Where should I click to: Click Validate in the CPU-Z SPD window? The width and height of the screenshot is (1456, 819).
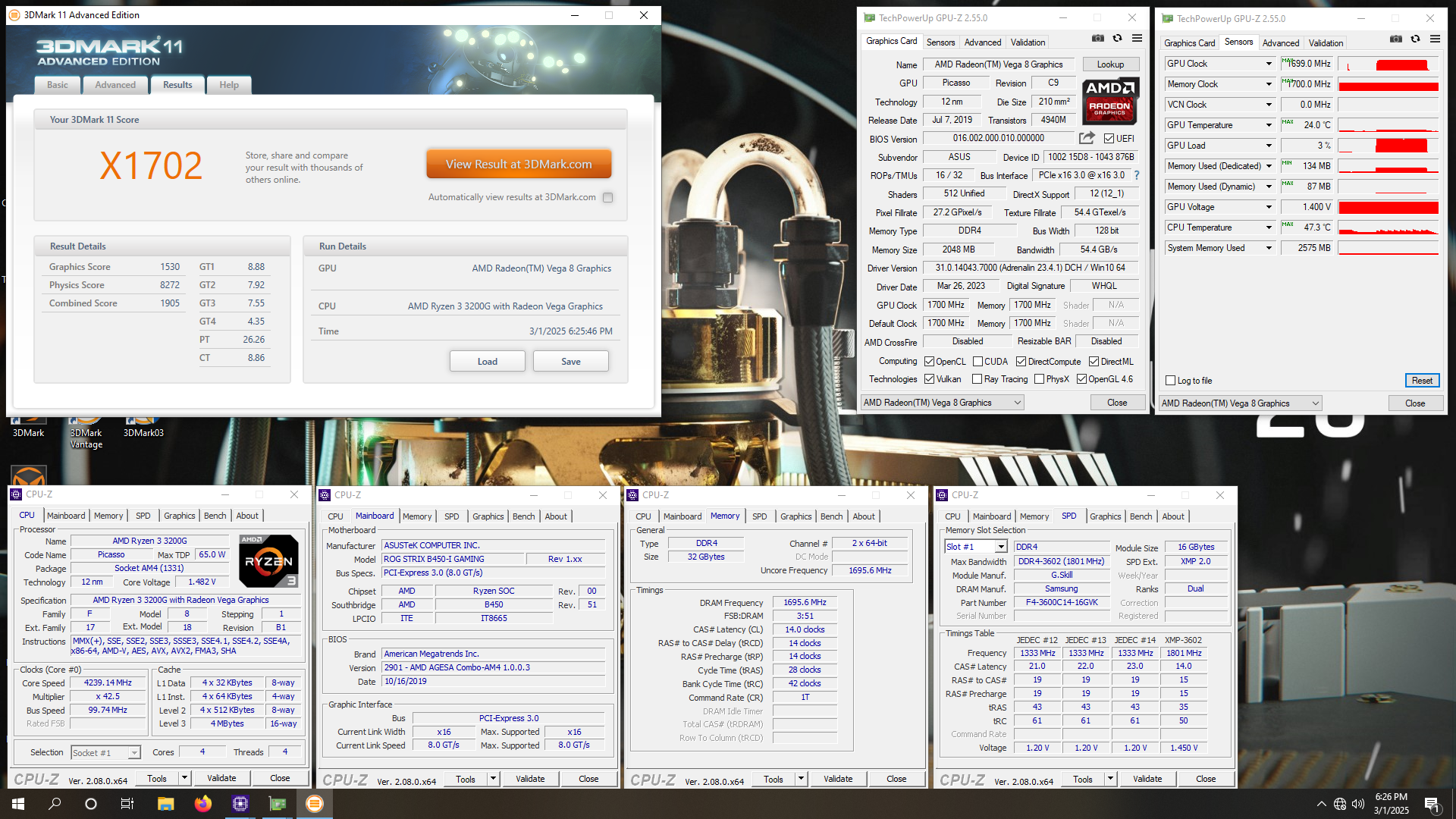pyautogui.click(x=1147, y=779)
